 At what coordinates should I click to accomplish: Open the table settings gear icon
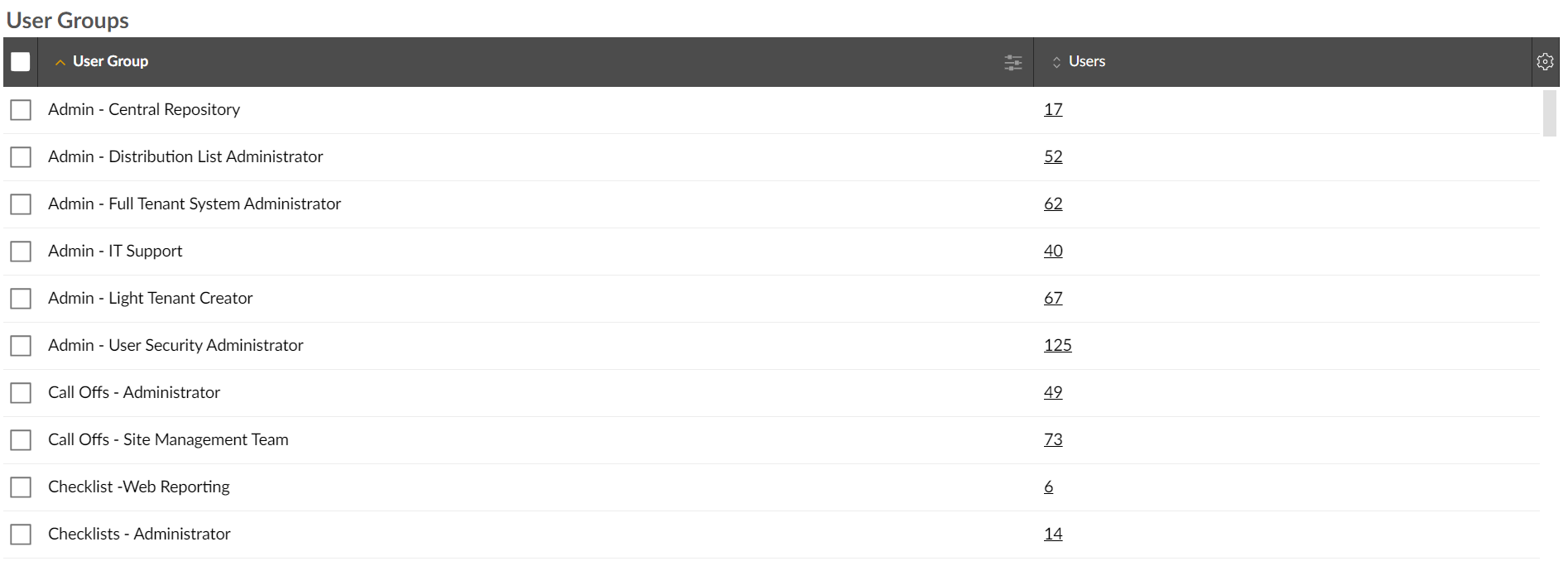(x=1545, y=62)
